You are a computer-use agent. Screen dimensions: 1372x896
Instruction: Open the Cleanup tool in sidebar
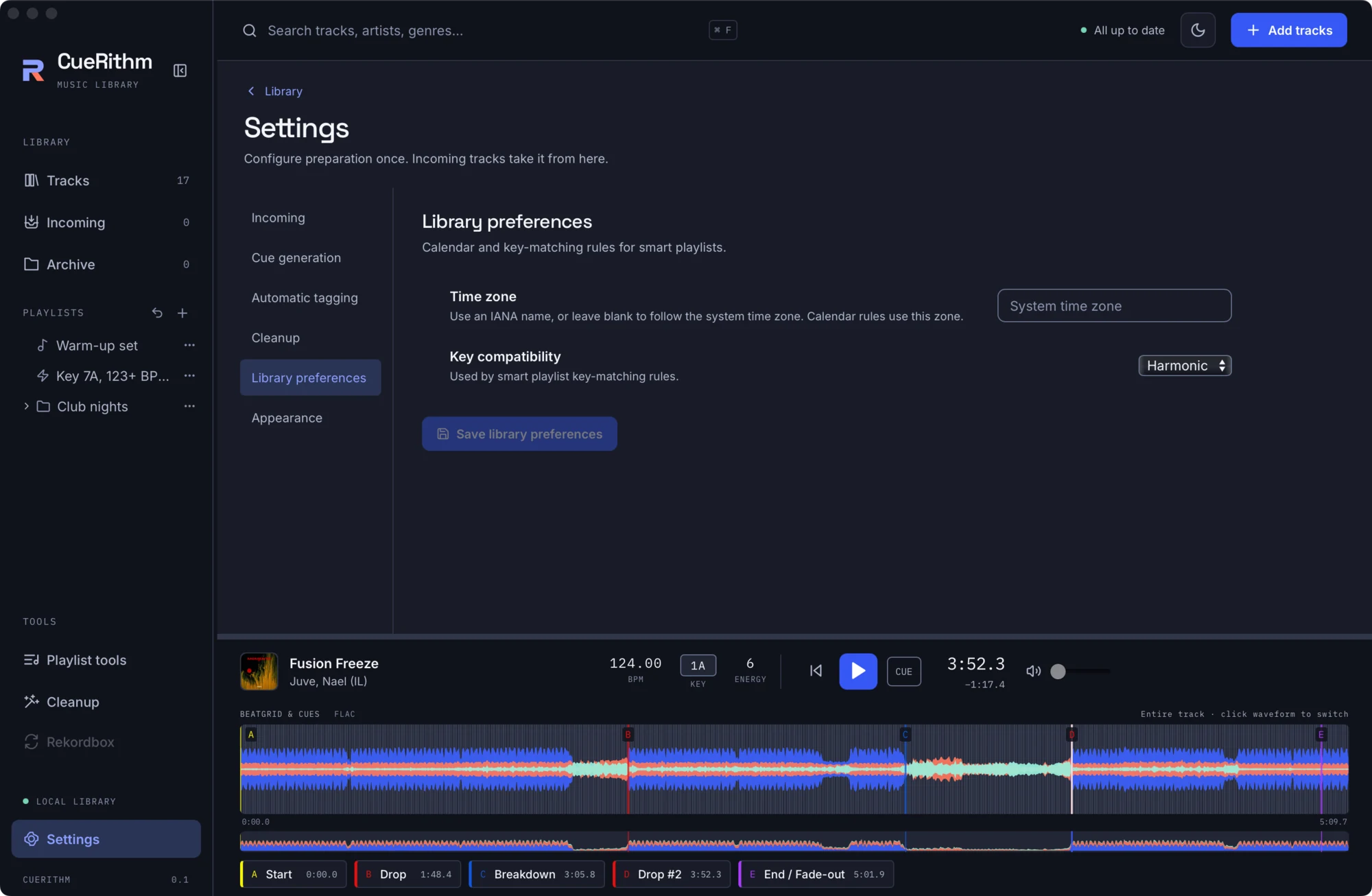106,702
